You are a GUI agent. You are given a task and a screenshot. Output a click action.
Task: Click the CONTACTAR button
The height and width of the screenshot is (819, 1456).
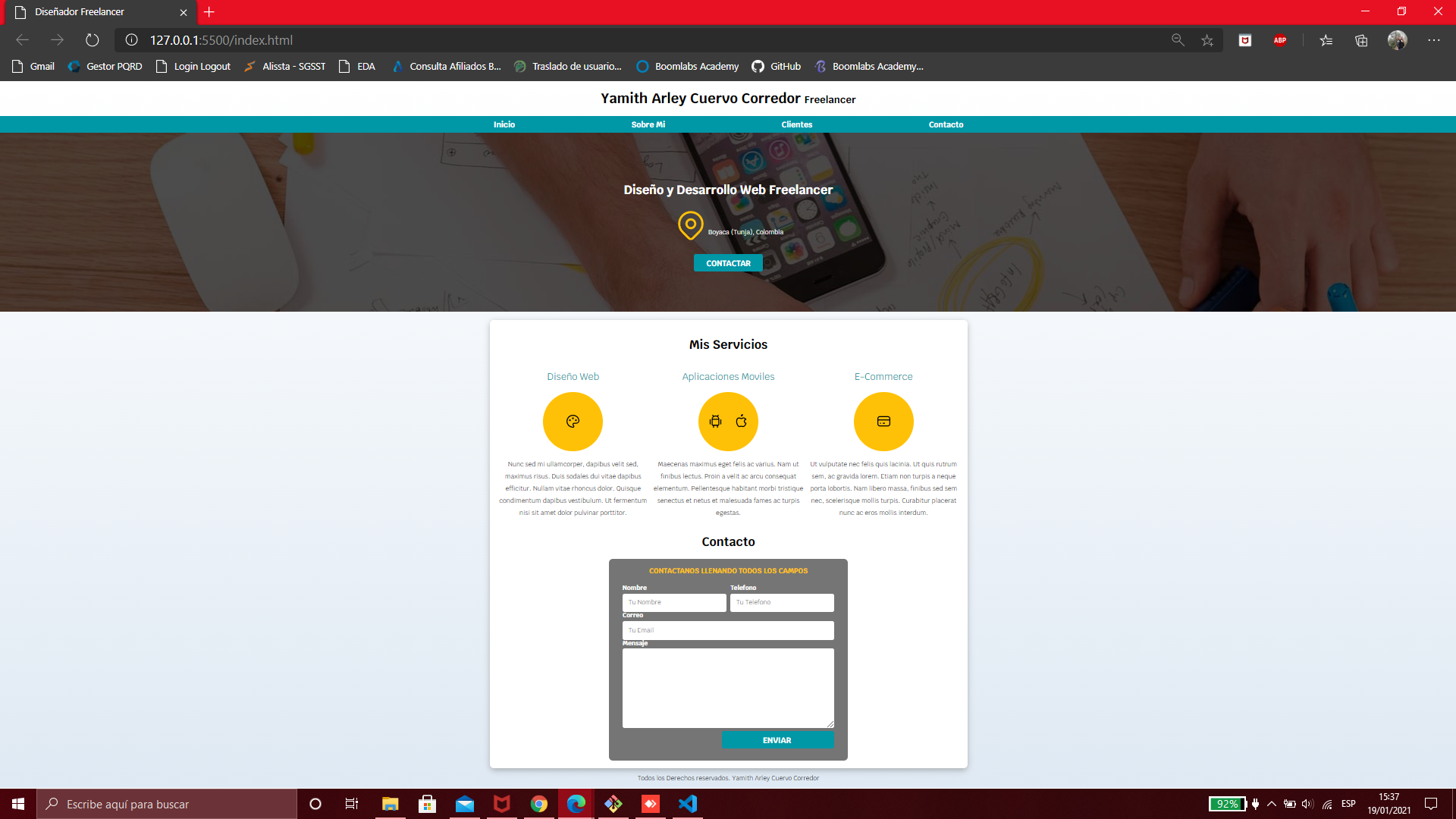(727, 263)
